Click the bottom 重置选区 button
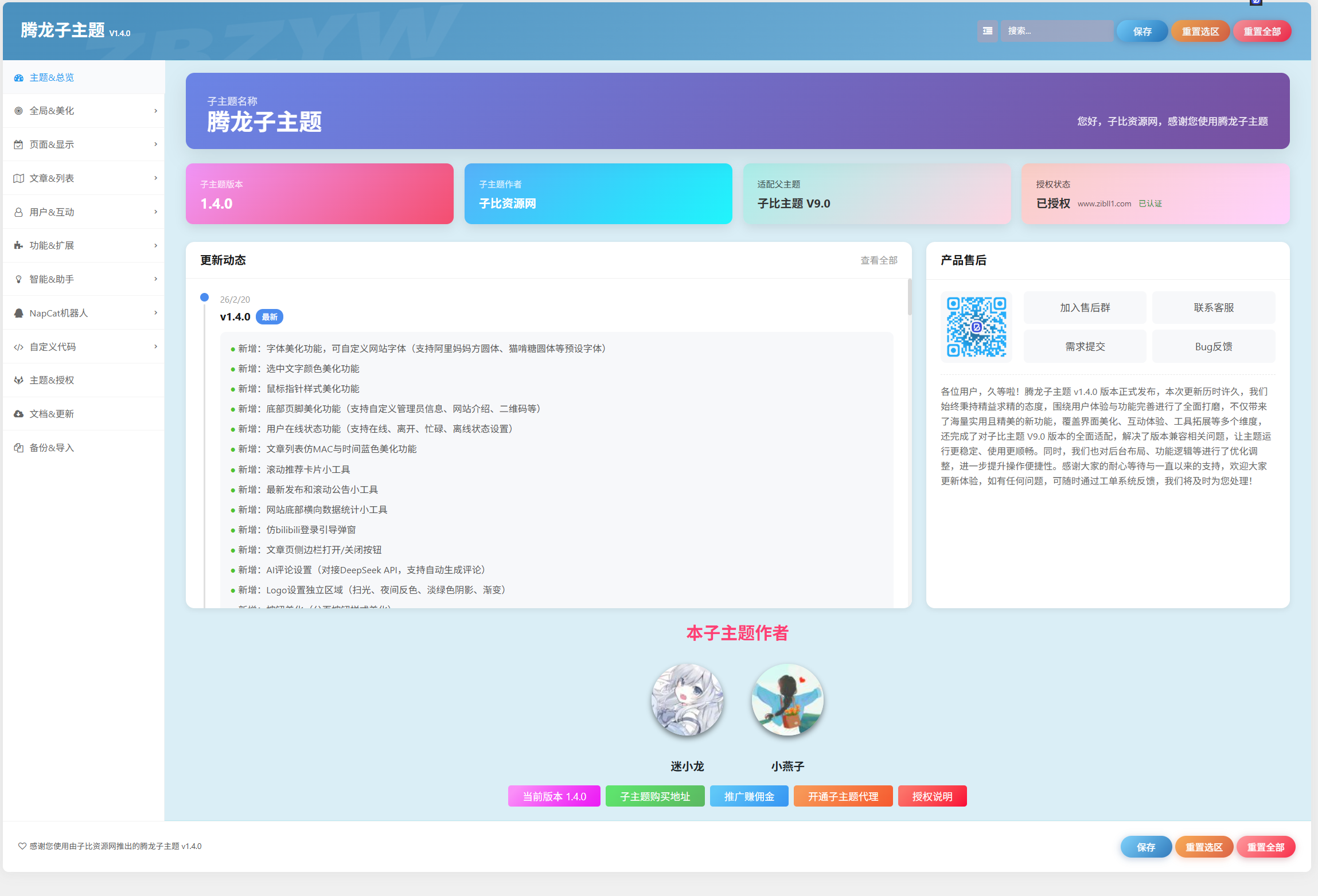The width and height of the screenshot is (1318, 896). (1204, 847)
